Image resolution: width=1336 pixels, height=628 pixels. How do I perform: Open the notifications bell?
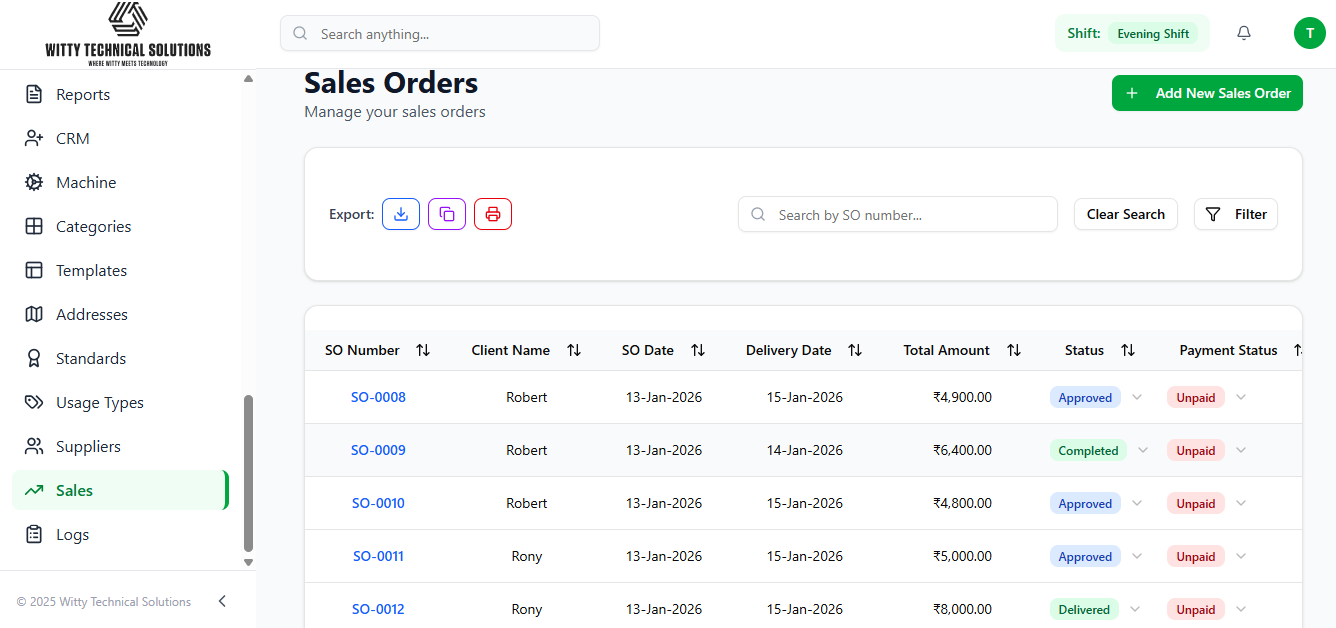[x=1244, y=33]
